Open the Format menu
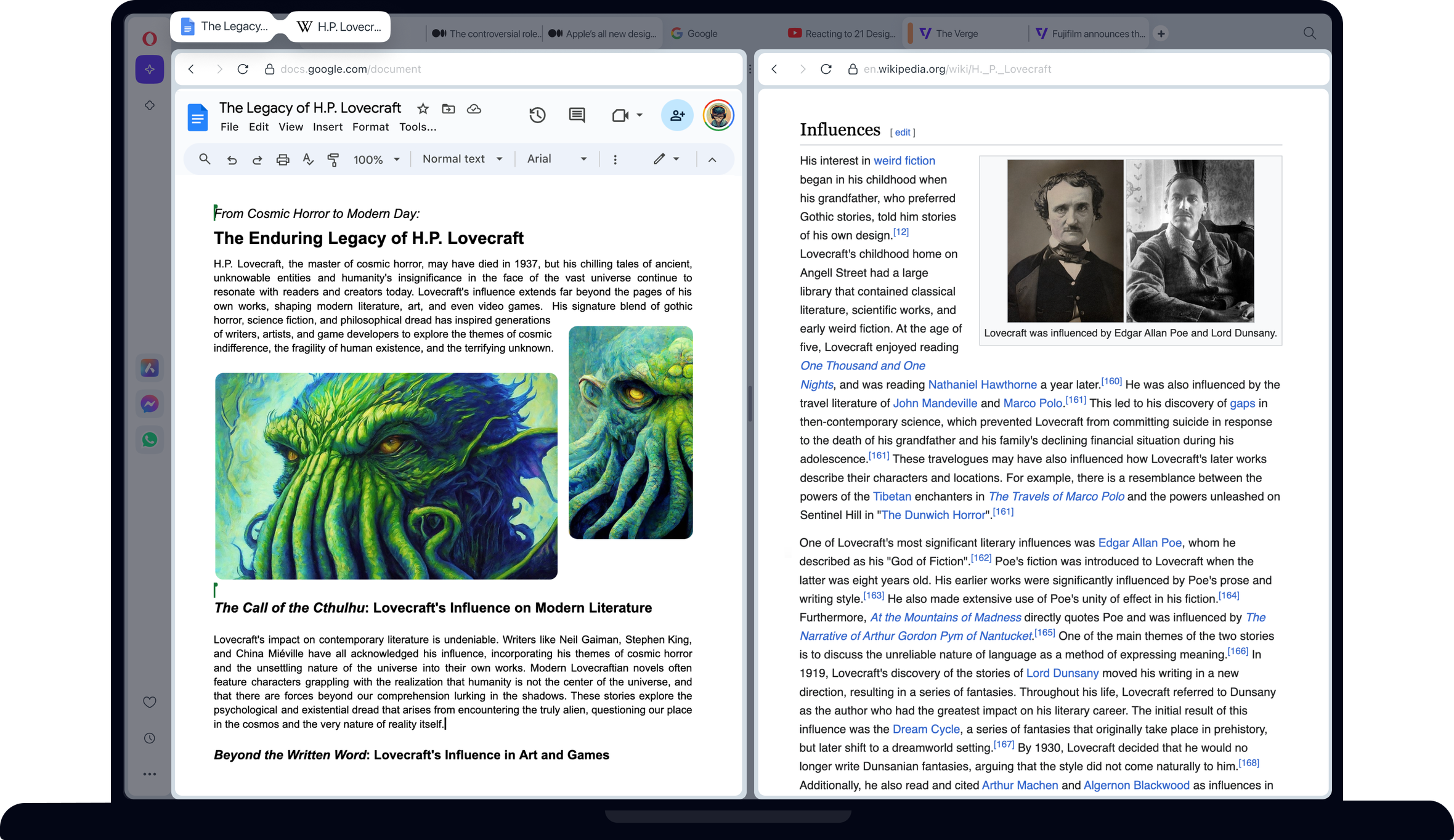The image size is (1454, 840). click(x=371, y=127)
